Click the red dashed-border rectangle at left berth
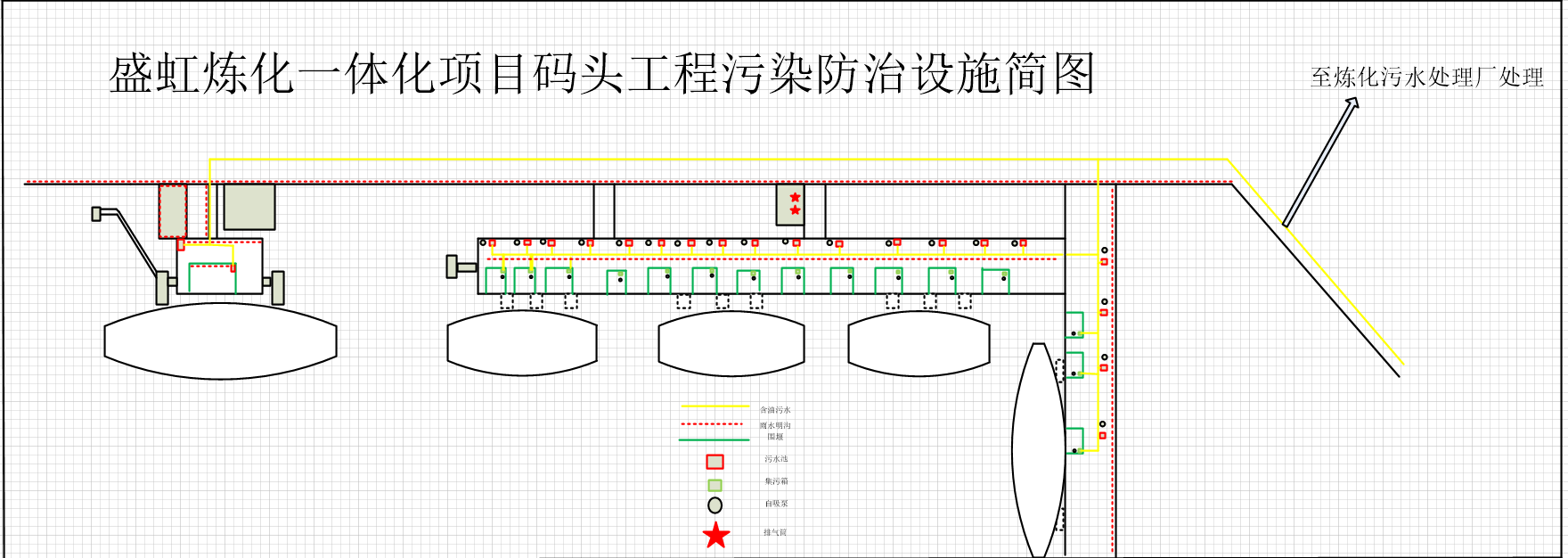The height and width of the screenshot is (558, 1568). 173,211
